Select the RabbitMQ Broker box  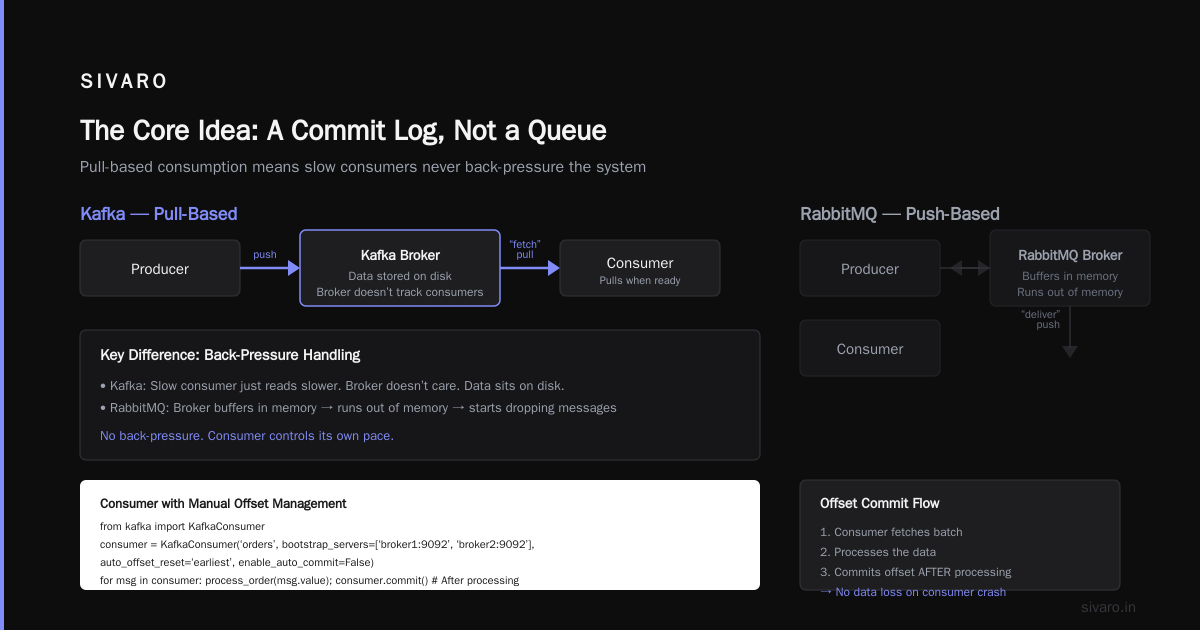[1070, 268]
